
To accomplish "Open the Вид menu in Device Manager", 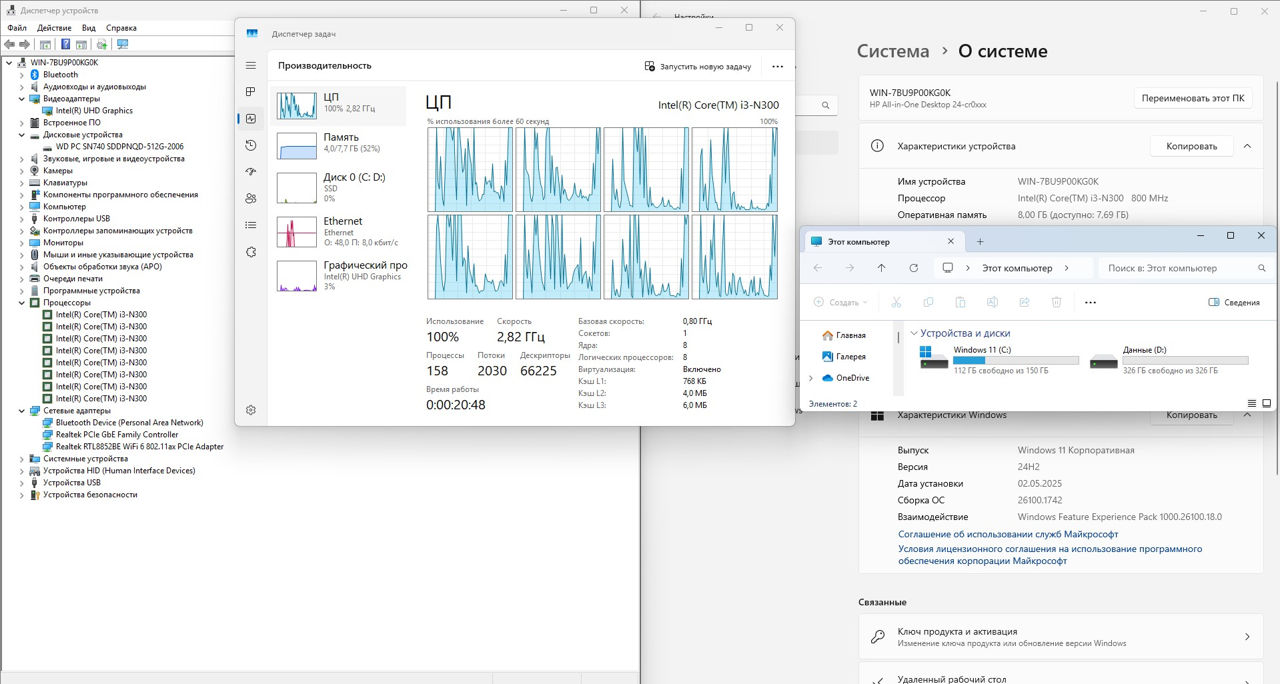I will pos(89,28).
